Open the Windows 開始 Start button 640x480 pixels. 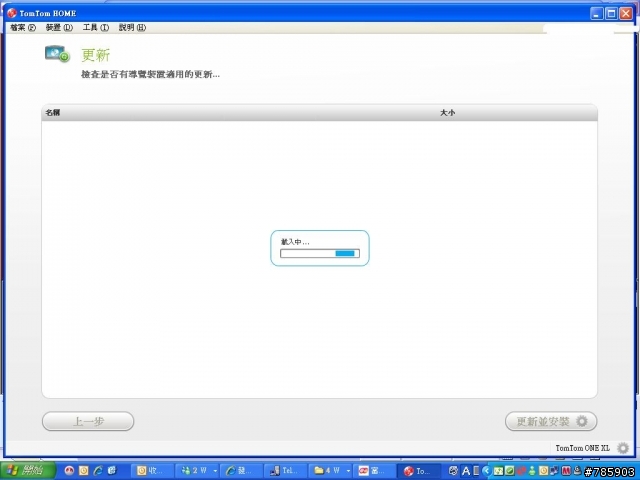[28, 471]
